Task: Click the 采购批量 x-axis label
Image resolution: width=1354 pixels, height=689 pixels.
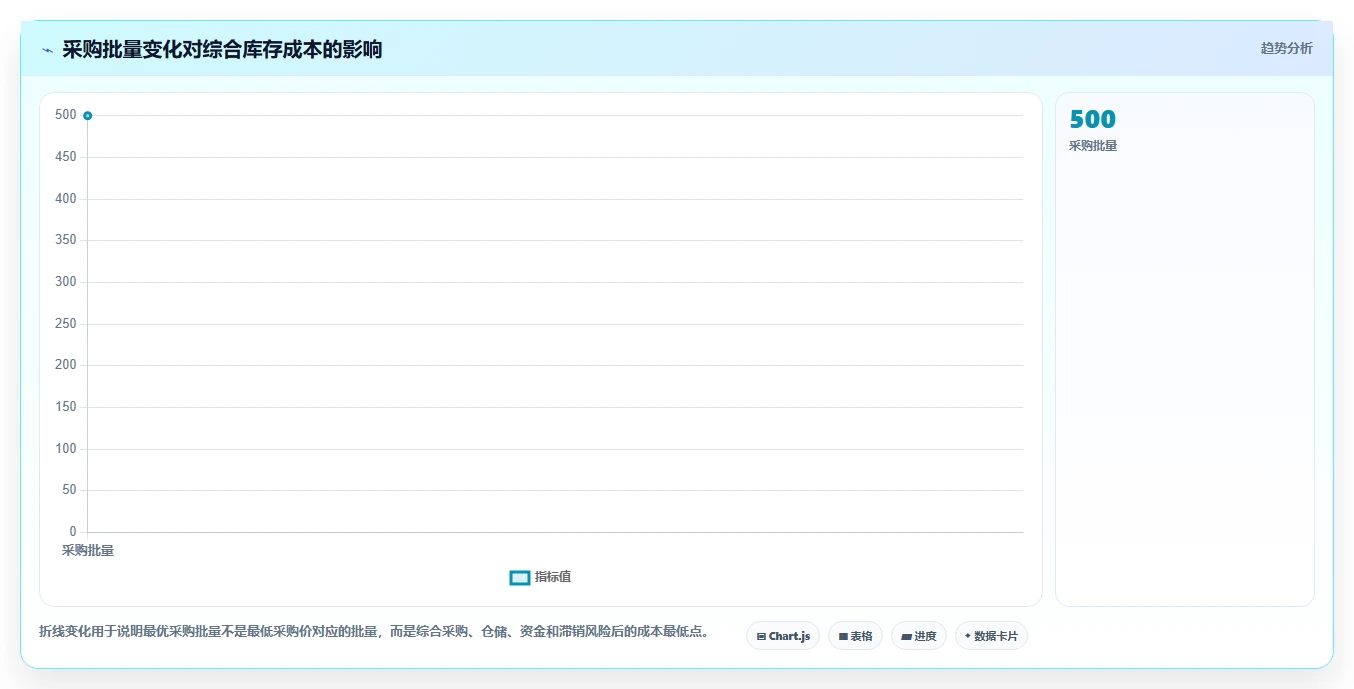Action: click(x=88, y=550)
